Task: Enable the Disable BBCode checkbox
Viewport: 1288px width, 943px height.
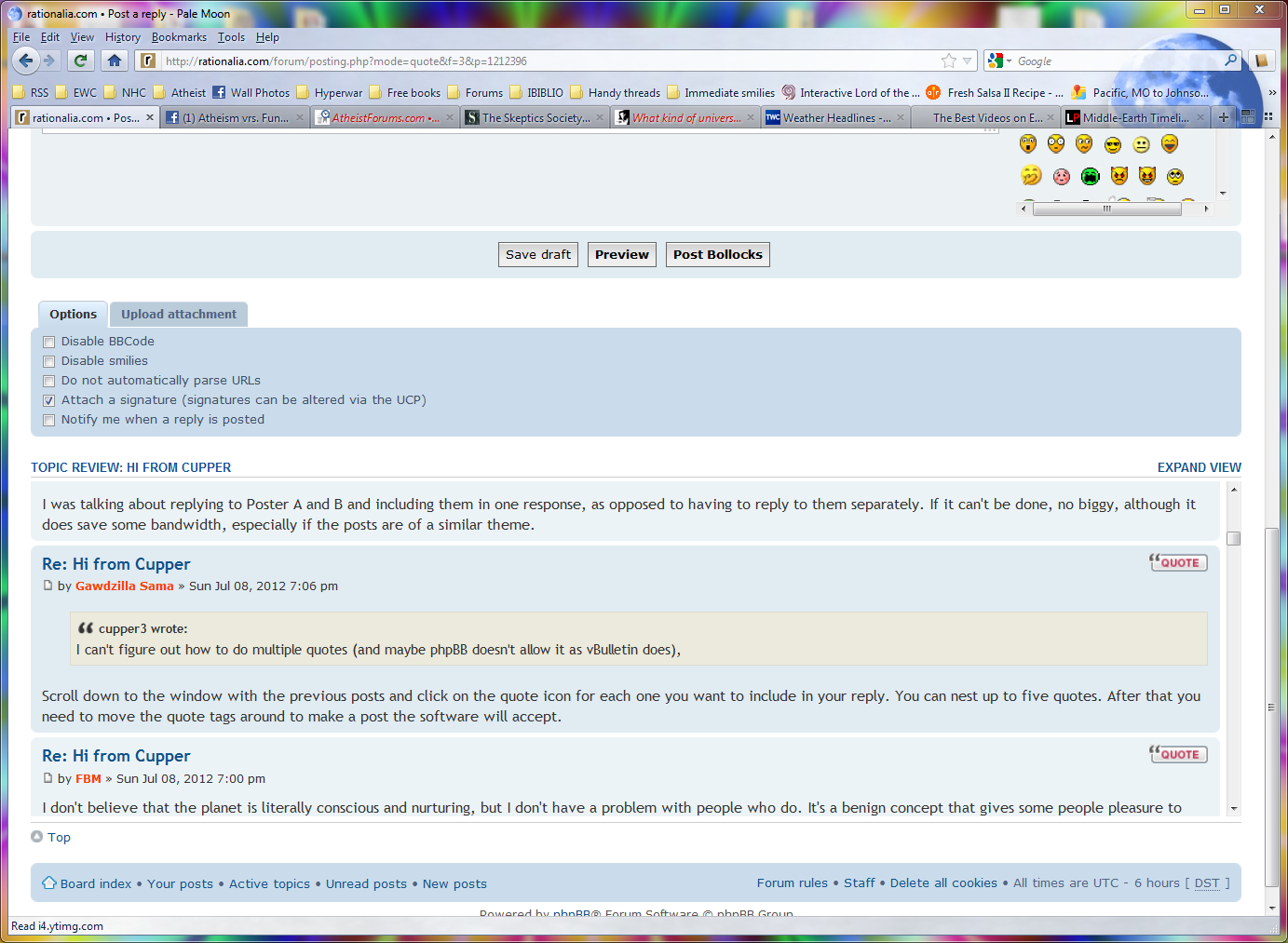Action: (x=49, y=342)
